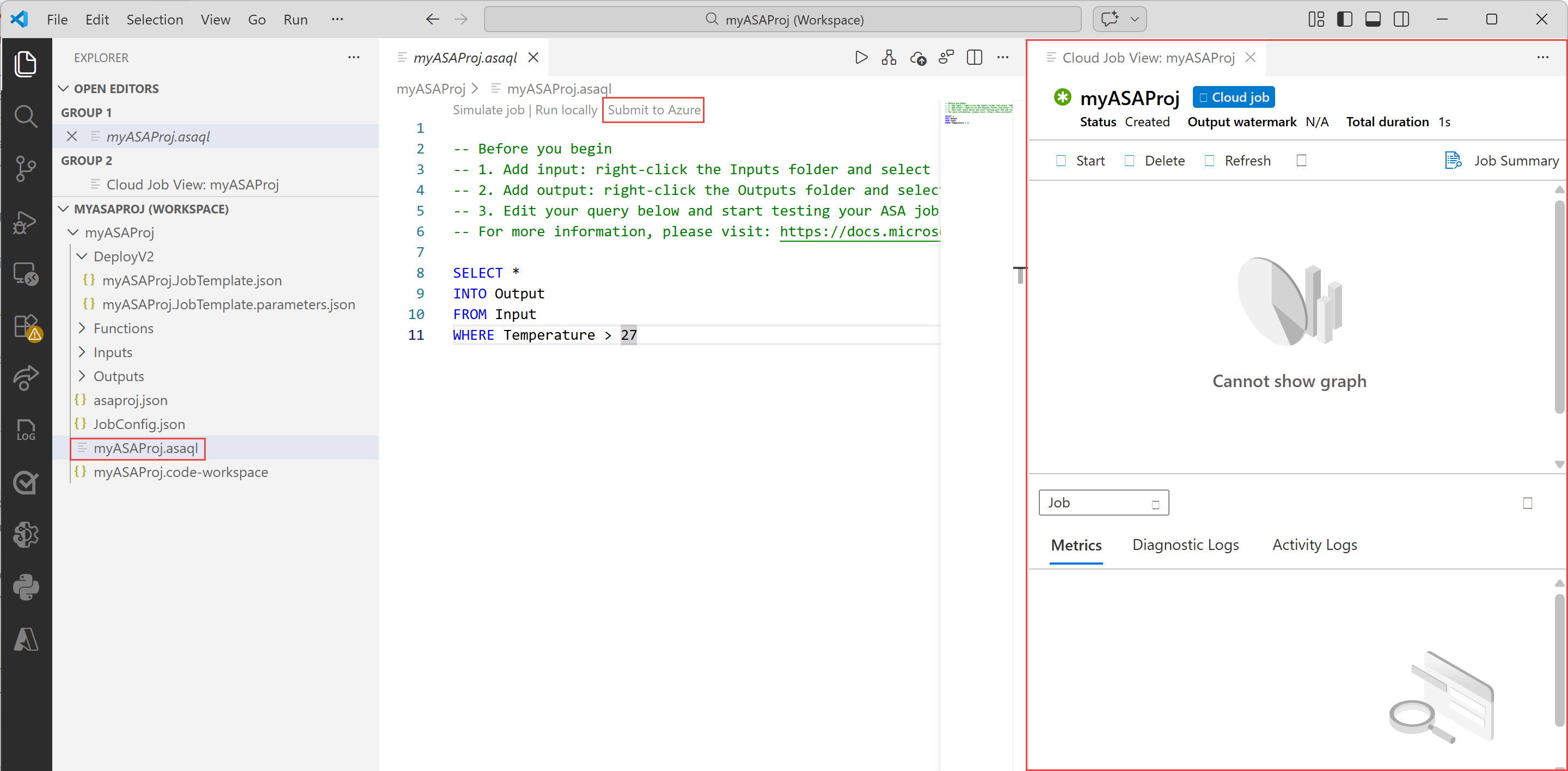Viewport: 1568px width, 771px height.
Task: Click Submit to Azure link
Action: tap(653, 110)
